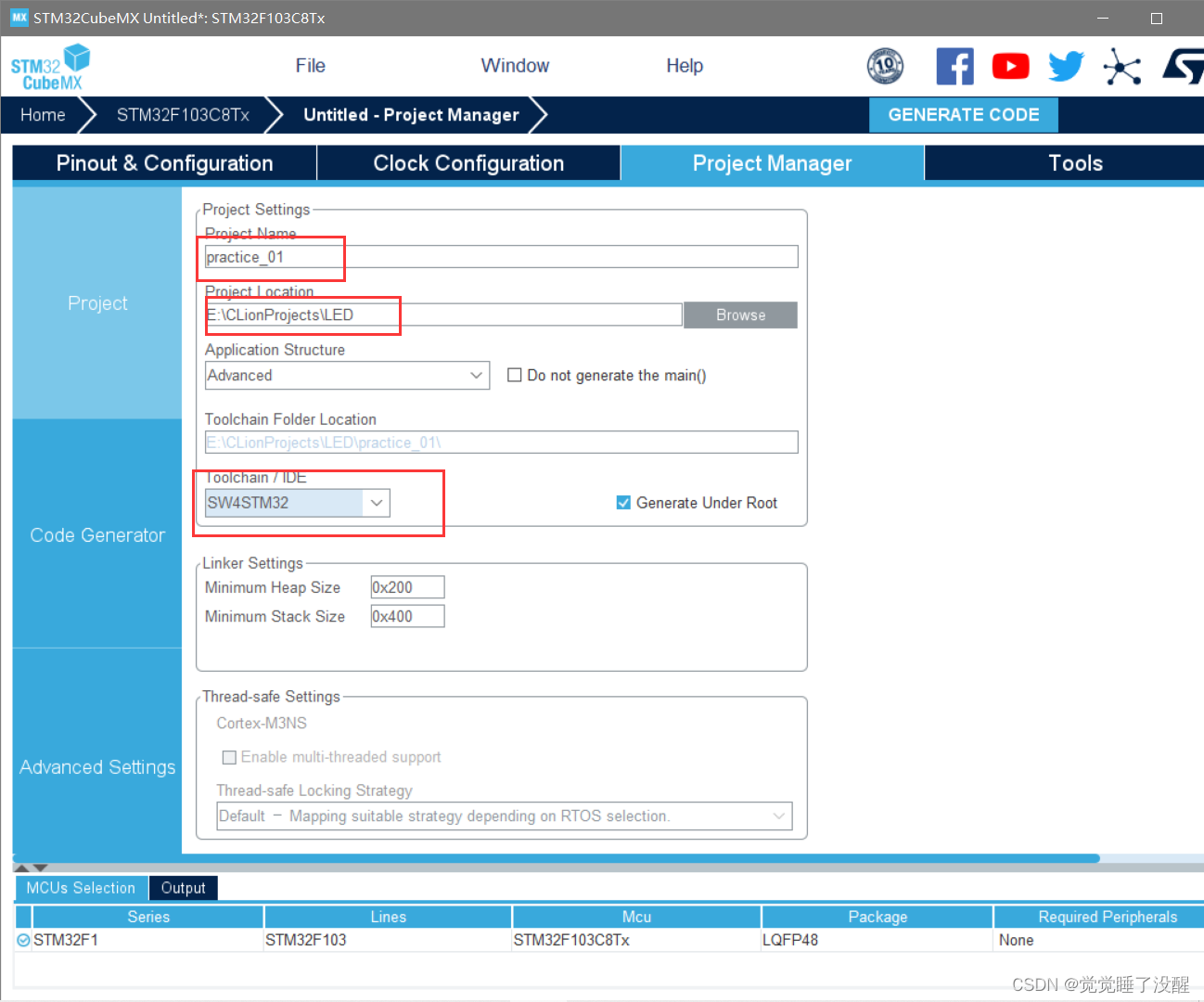This screenshot has width=1204, height=1002.
Task: Open the YouTube icon link
Action: [x=1010, y=66]
